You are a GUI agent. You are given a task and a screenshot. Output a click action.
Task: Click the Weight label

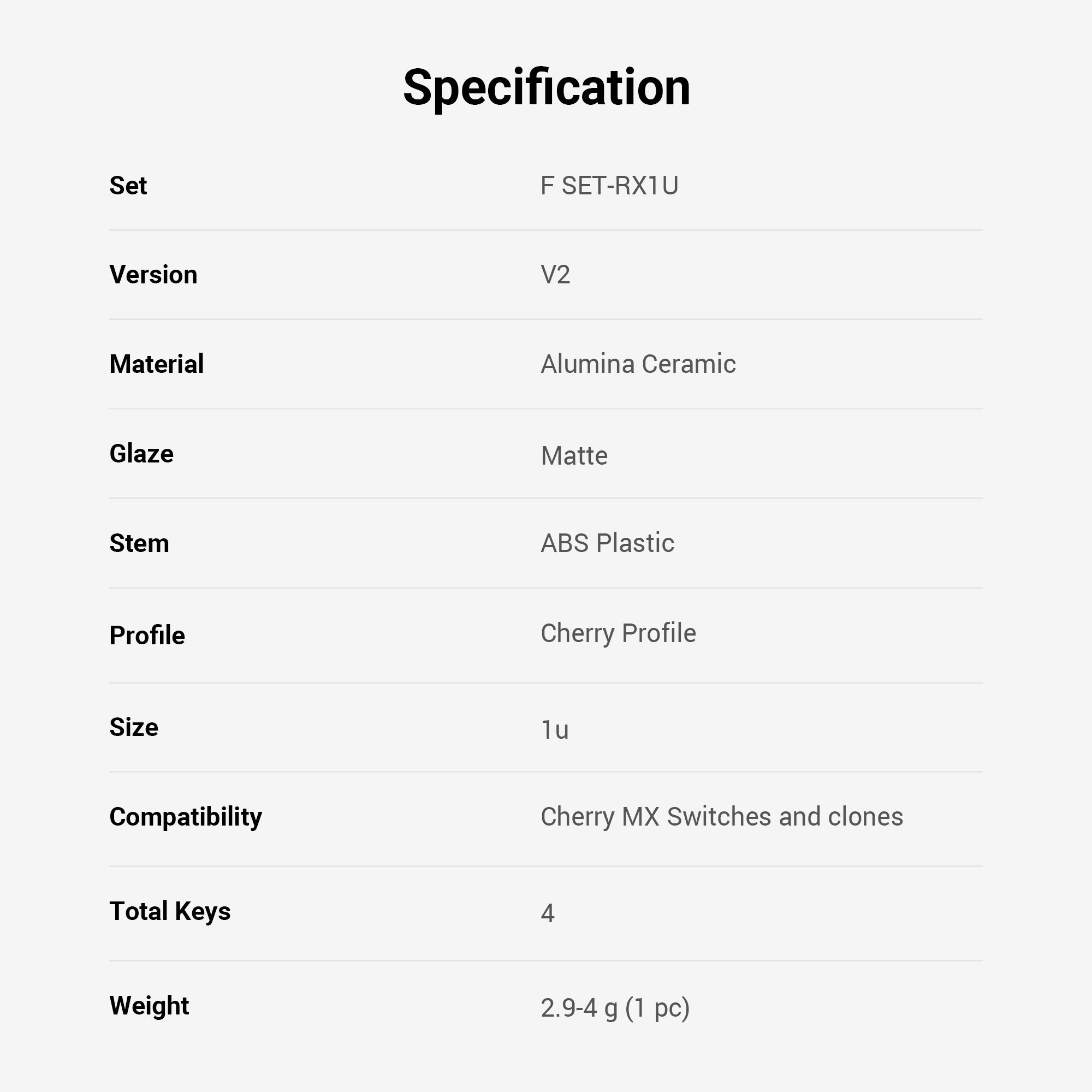pyautogui.click(x=149, y=1006)
